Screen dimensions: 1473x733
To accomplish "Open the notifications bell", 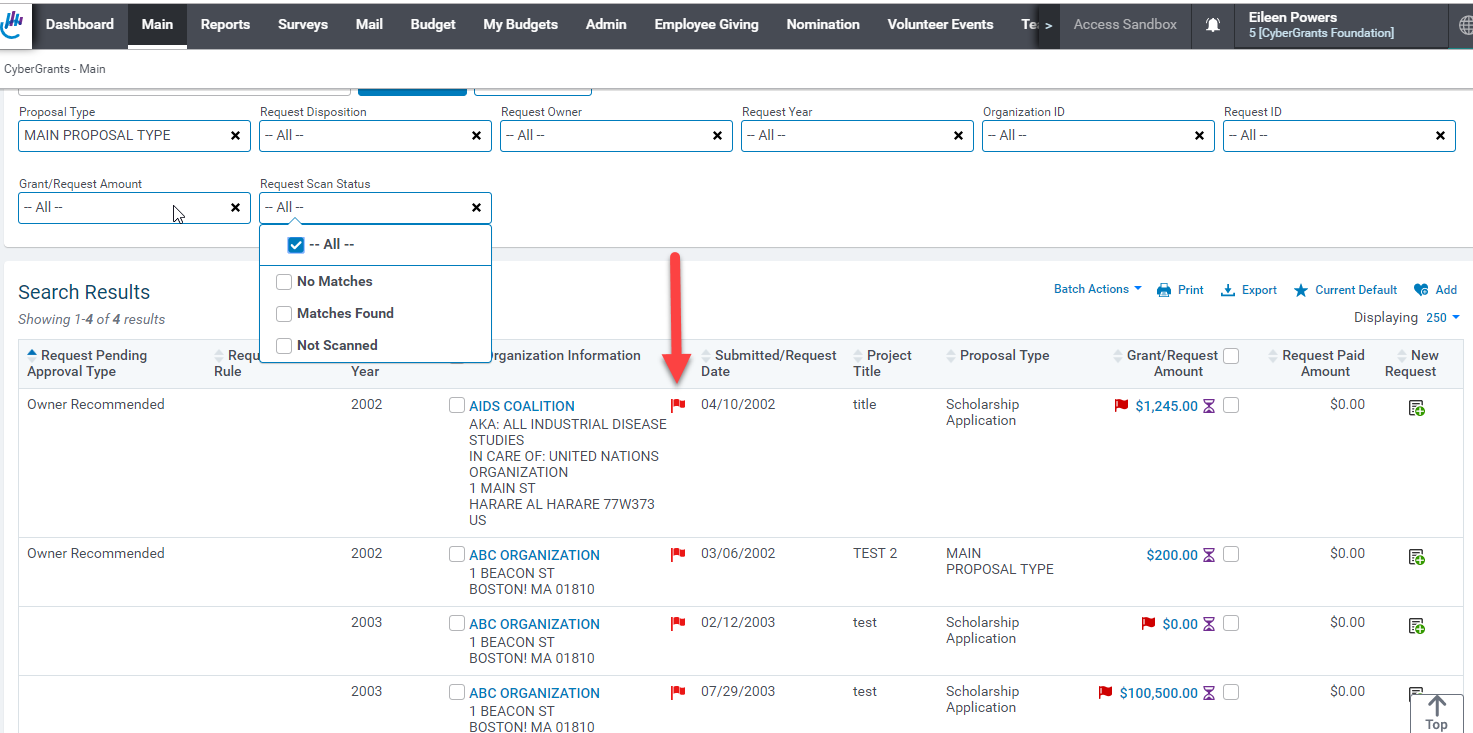I will [x=1213, y=25].
